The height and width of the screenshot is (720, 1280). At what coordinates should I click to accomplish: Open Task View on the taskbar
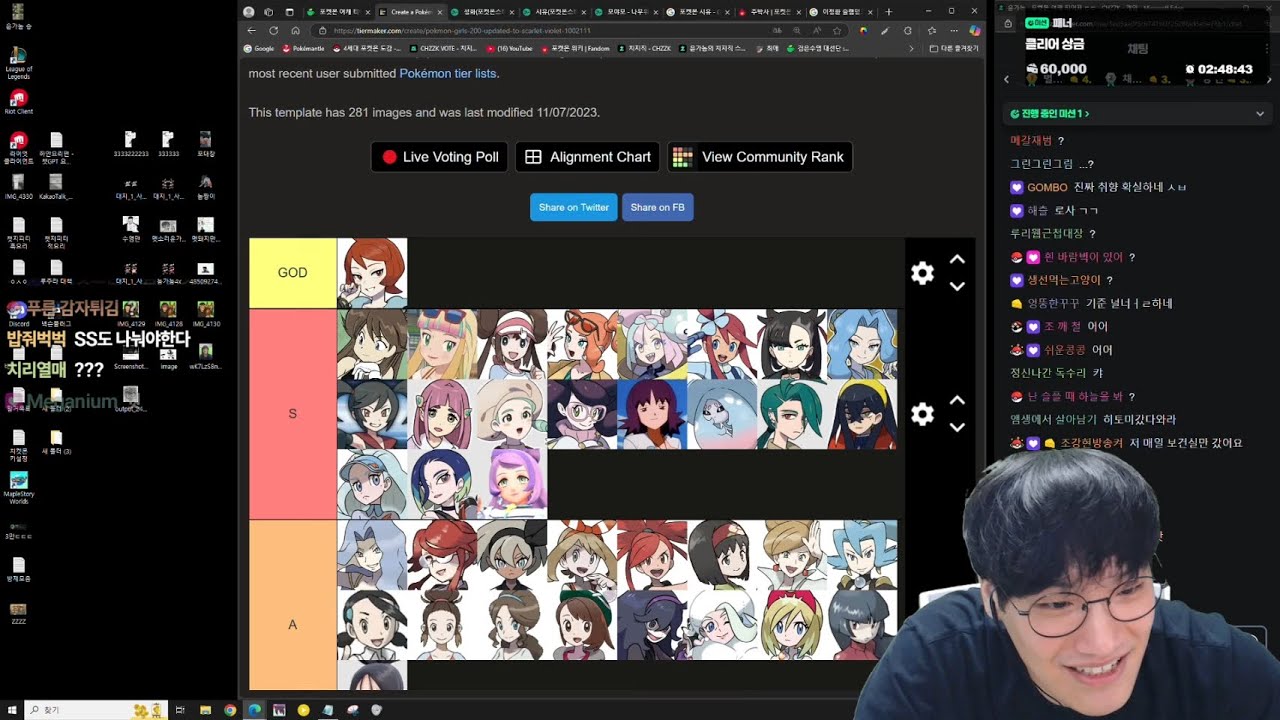point(180,710)
